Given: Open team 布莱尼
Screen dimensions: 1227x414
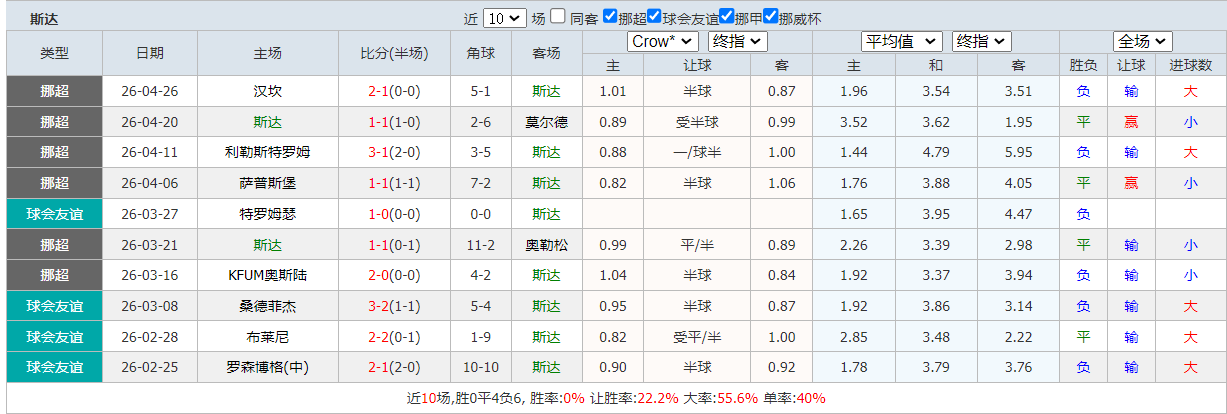Looking at the screenshot, I should (x=268, y=339).
